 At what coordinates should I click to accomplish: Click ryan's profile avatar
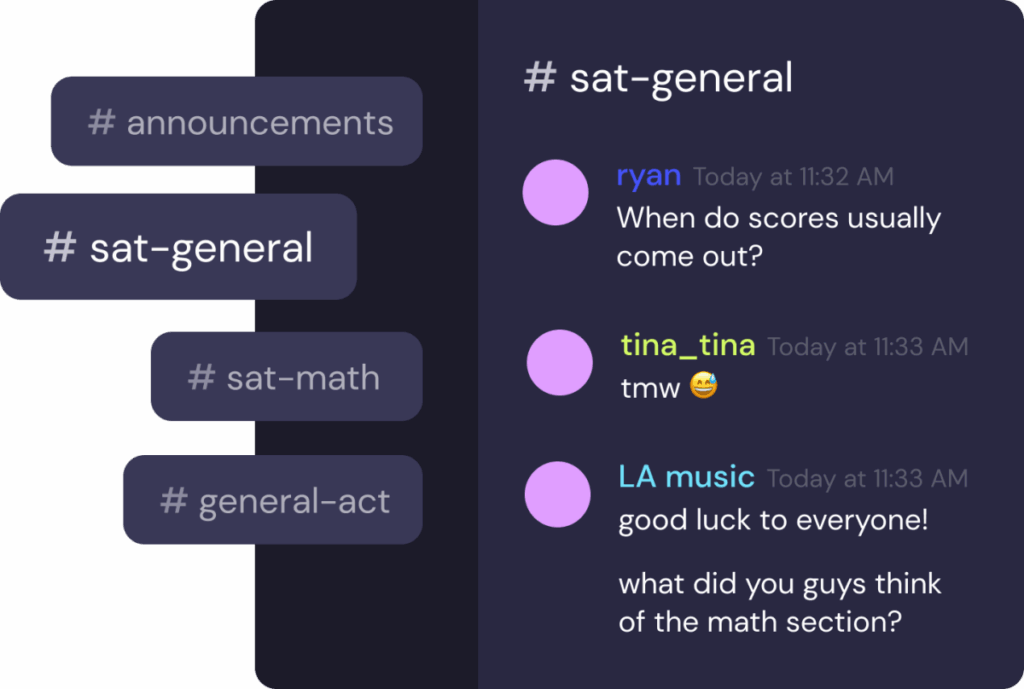(x=555, y=192)
